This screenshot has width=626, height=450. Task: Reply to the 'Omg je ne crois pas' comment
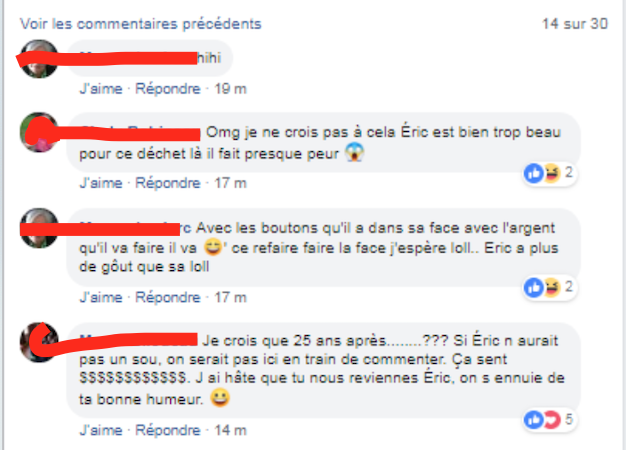[168, 183]
